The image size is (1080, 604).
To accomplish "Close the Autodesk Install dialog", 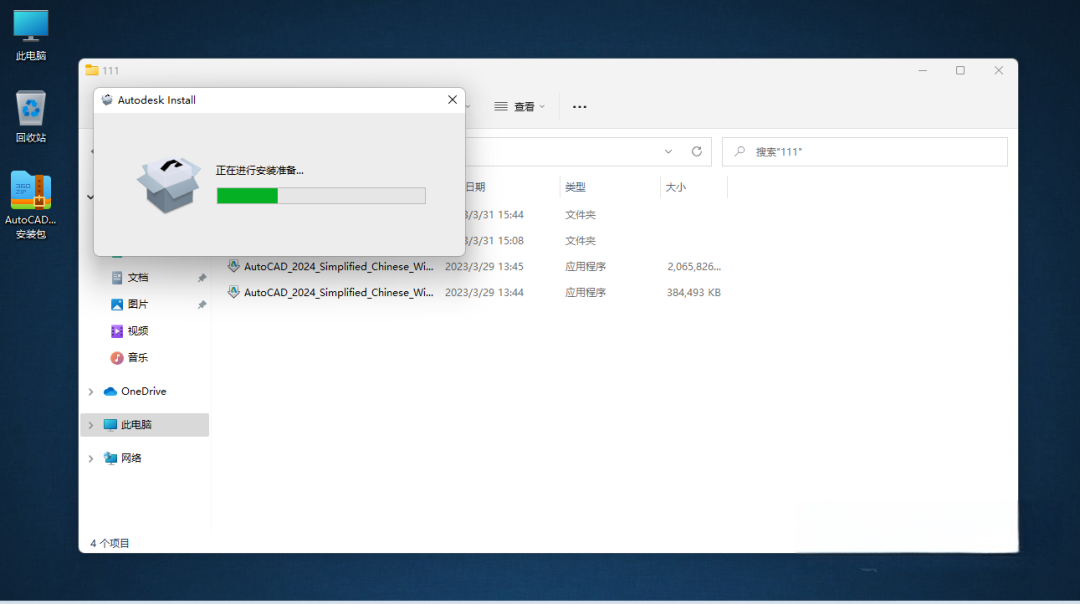I will pyautogui.click(x=452, y=100).
